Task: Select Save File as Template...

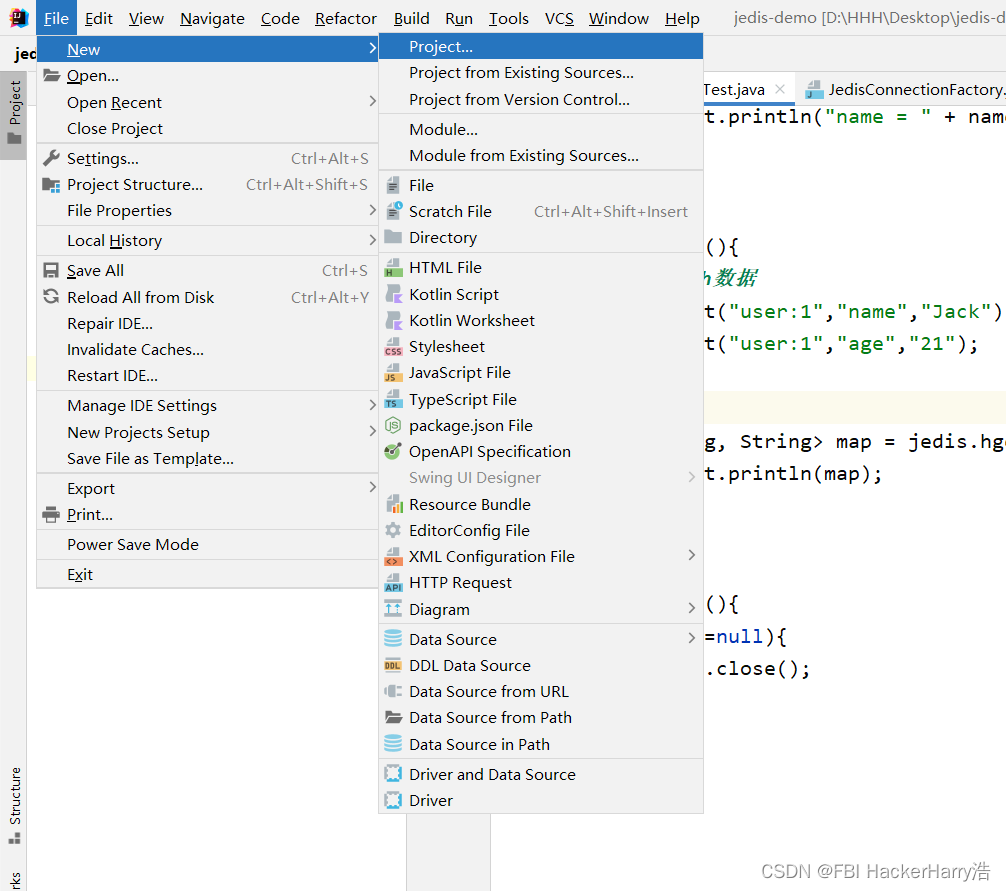Action: [207, 459]
